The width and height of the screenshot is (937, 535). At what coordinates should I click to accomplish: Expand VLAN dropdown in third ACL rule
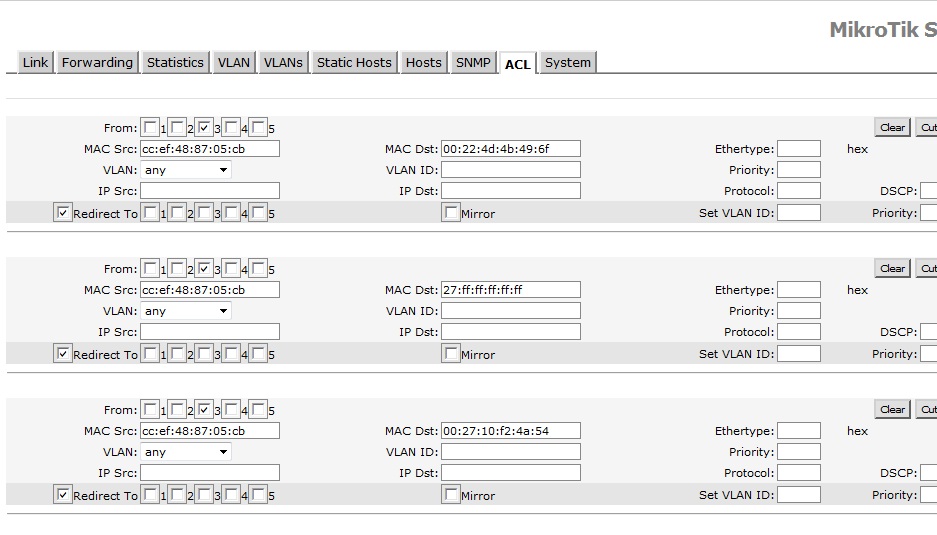[x=186, y=452]
